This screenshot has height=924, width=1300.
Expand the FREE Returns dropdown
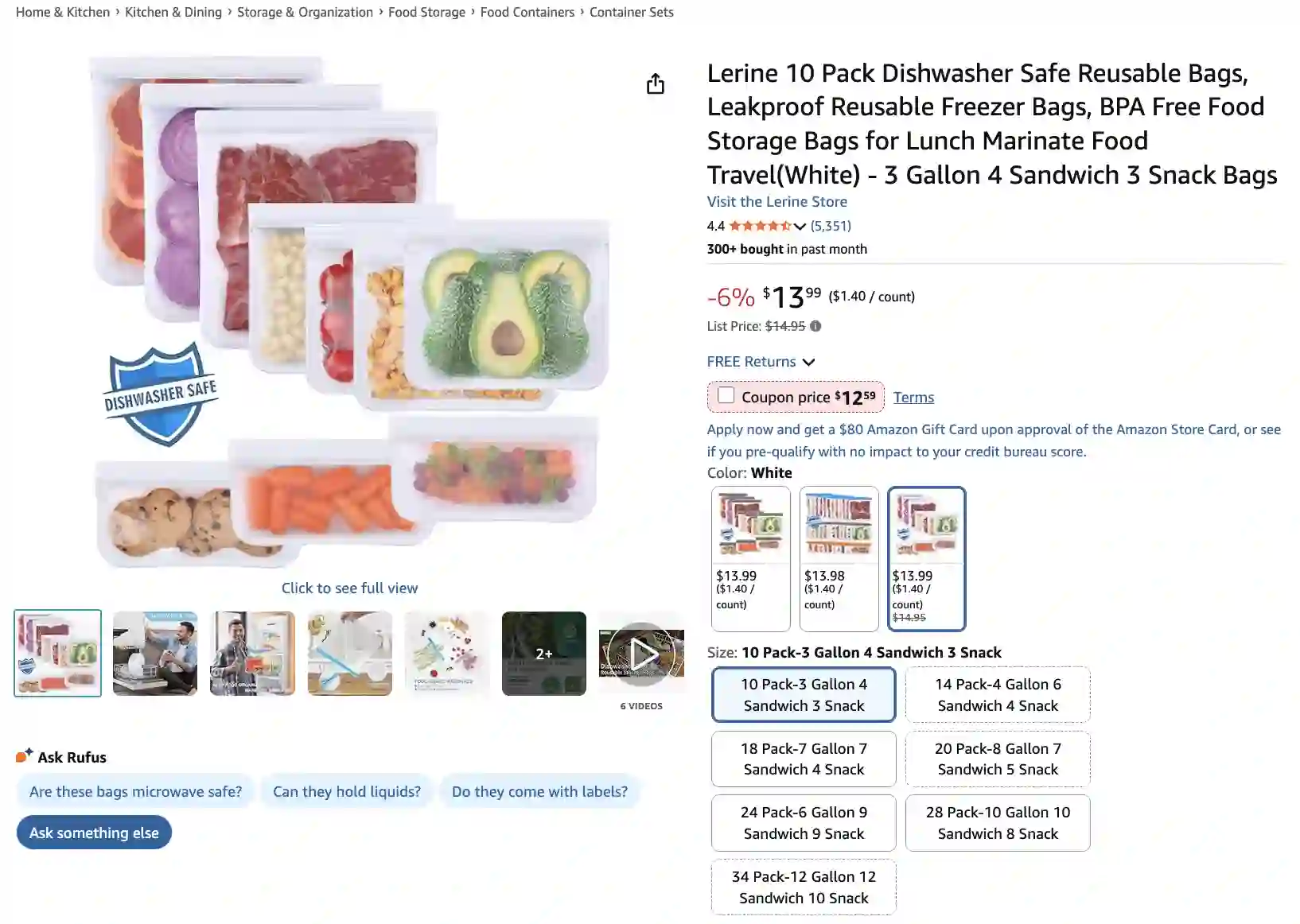(808, 362)
